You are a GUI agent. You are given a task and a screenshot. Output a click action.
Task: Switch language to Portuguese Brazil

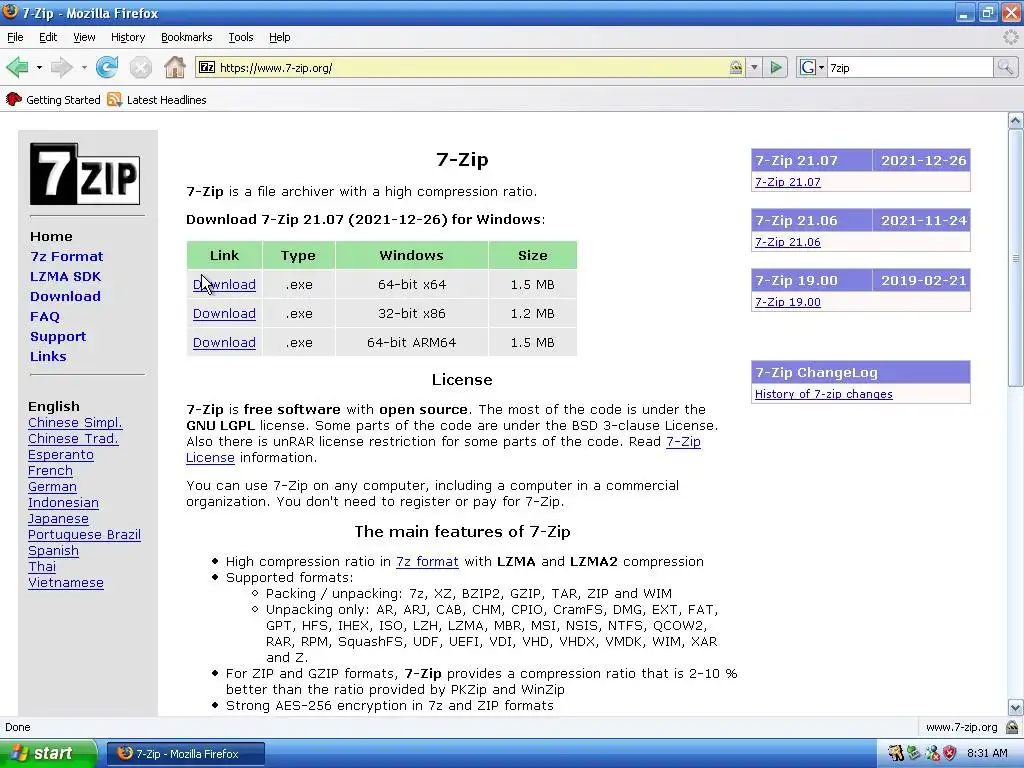[84, 535]
